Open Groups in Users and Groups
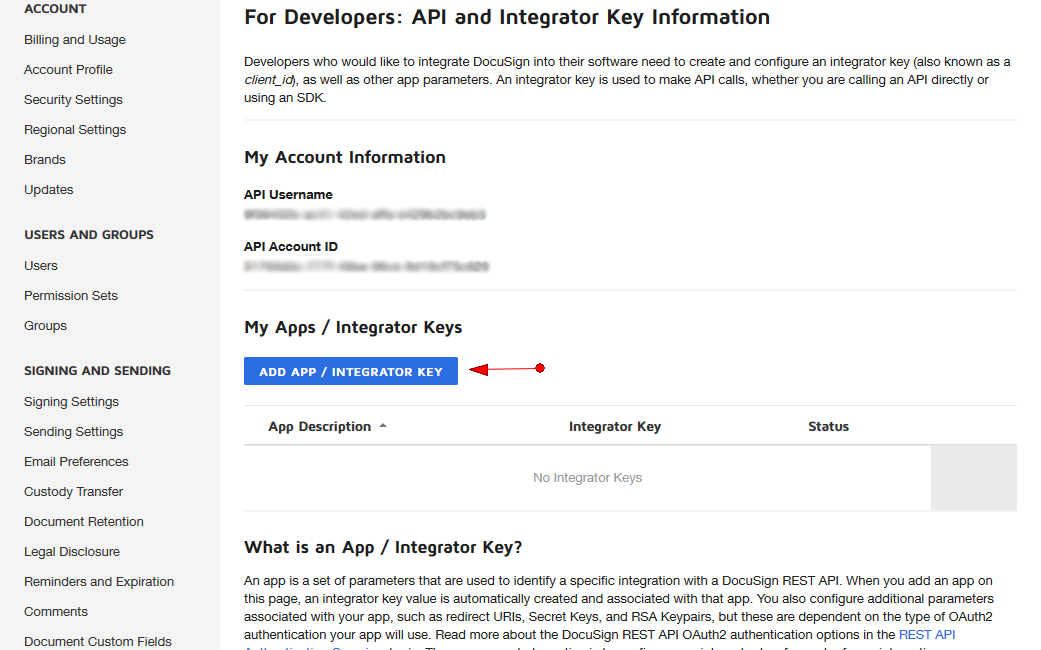The height and width of the screenshot is (650, 1041). [x=45, y=325]
